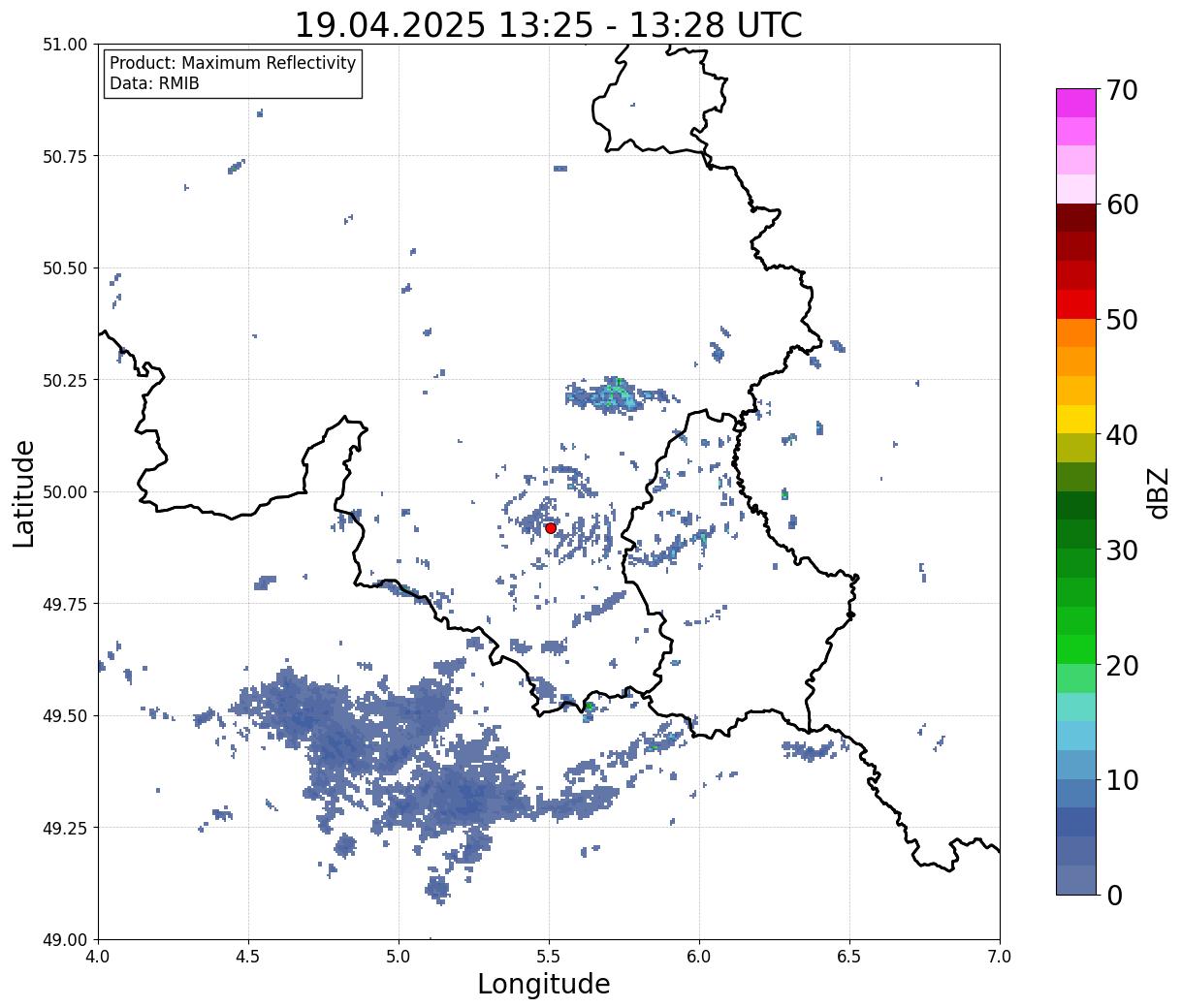1182x1008 pixels.
Task: Click longitude tick label 5.0
Action: tap(399, 957)
